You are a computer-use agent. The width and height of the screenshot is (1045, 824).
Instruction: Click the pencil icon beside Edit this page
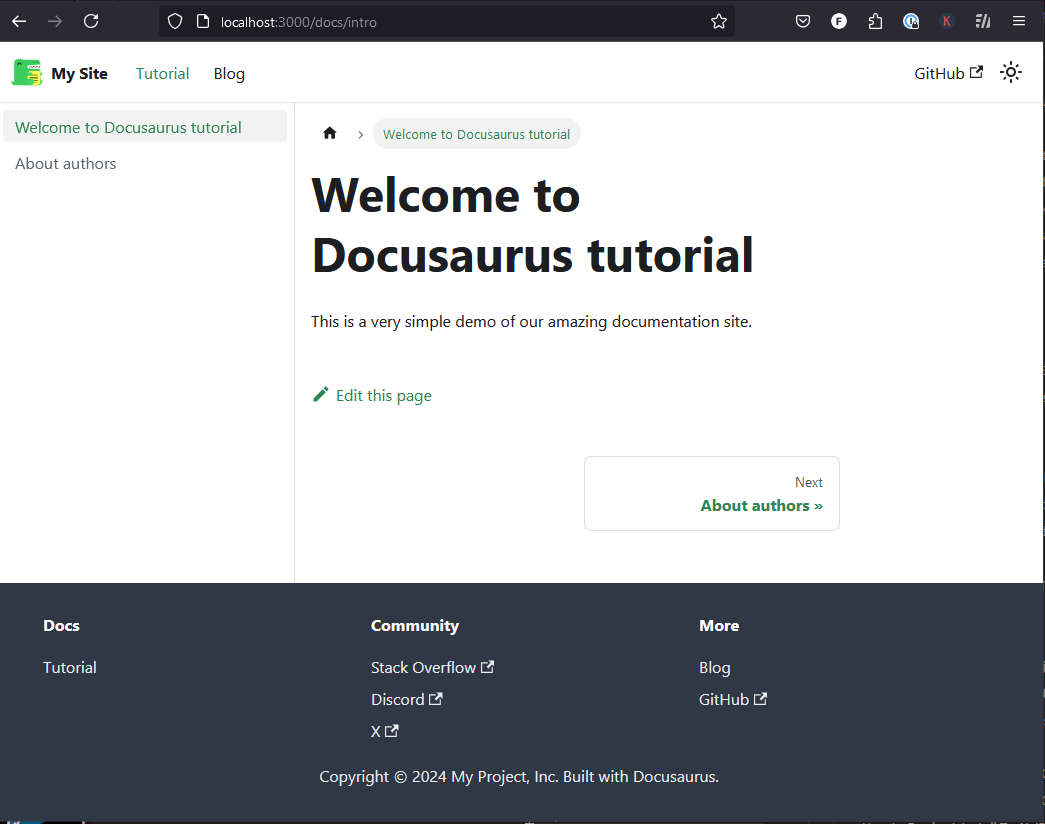[320, 394]
